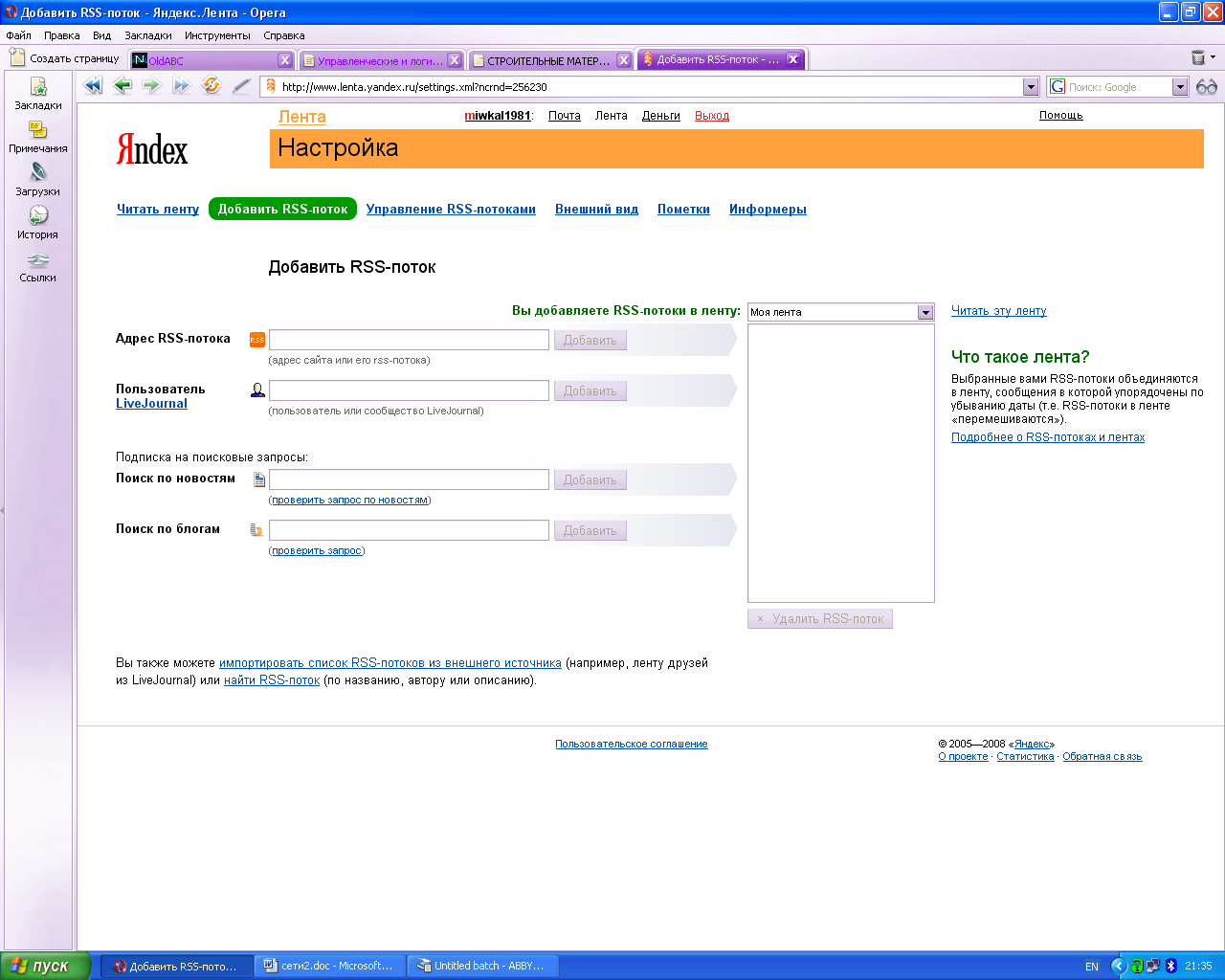Go back with the green Back arrow

coord(122,86)
